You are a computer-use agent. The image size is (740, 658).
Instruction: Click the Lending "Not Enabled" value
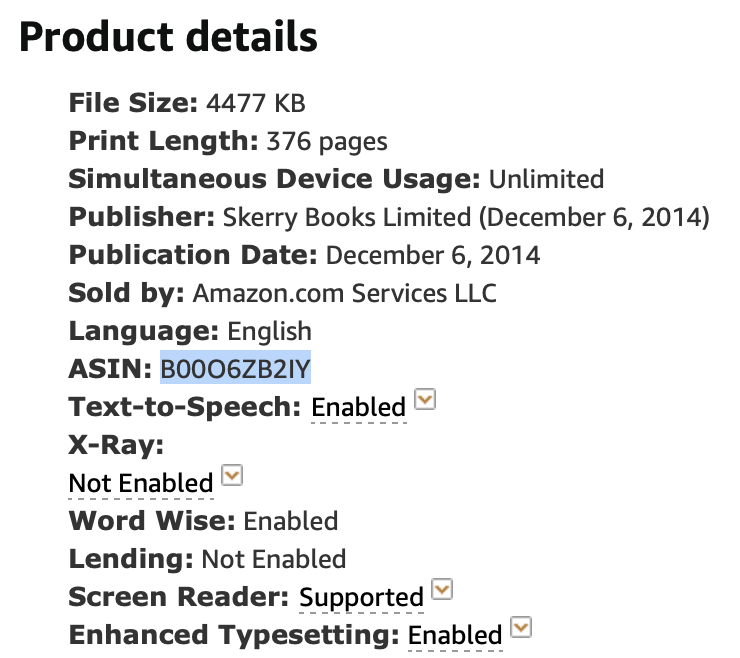tap(273, 559)
